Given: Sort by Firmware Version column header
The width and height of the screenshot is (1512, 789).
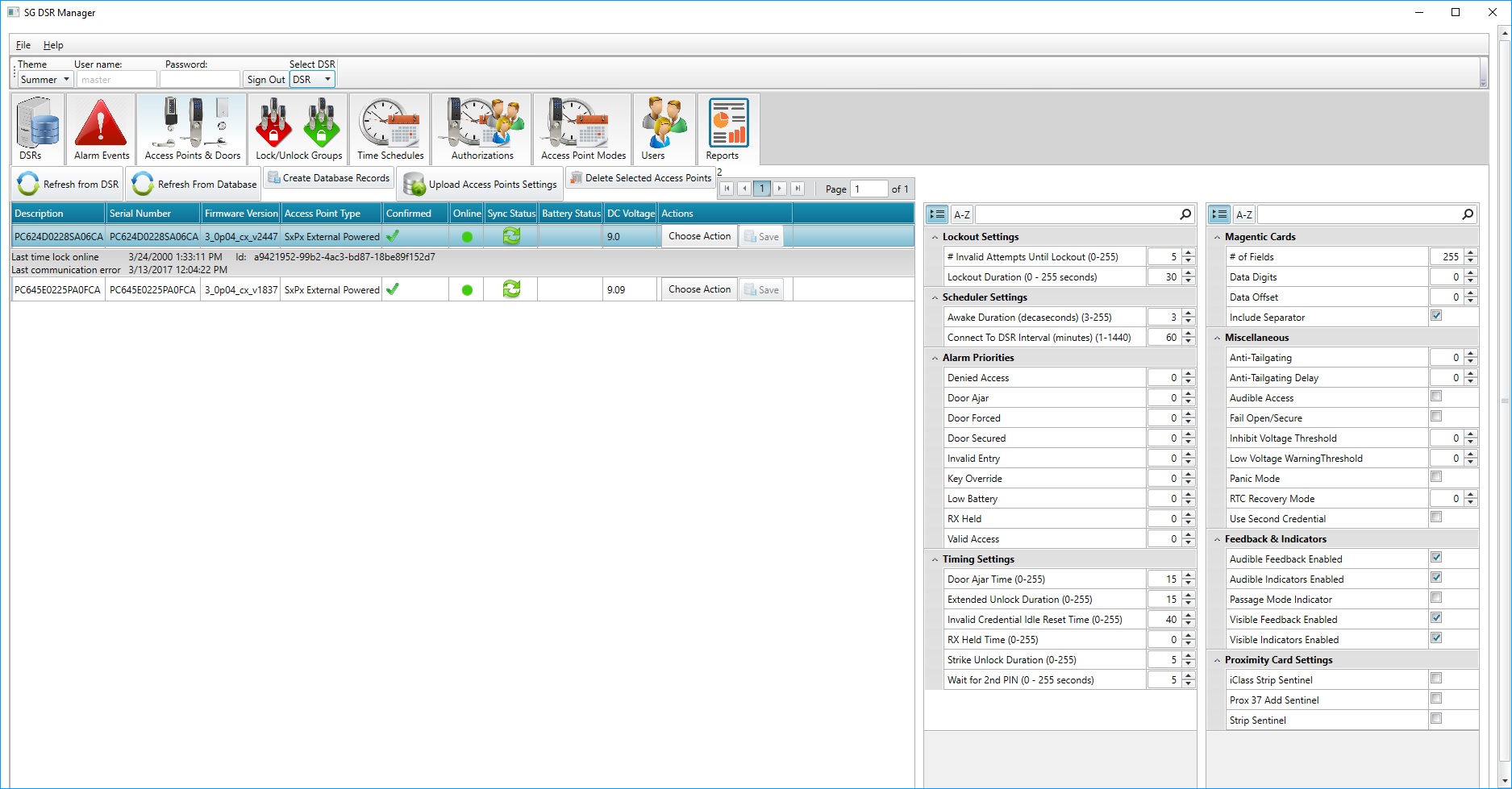Looking at the screenshot, I should pos(241,214).
